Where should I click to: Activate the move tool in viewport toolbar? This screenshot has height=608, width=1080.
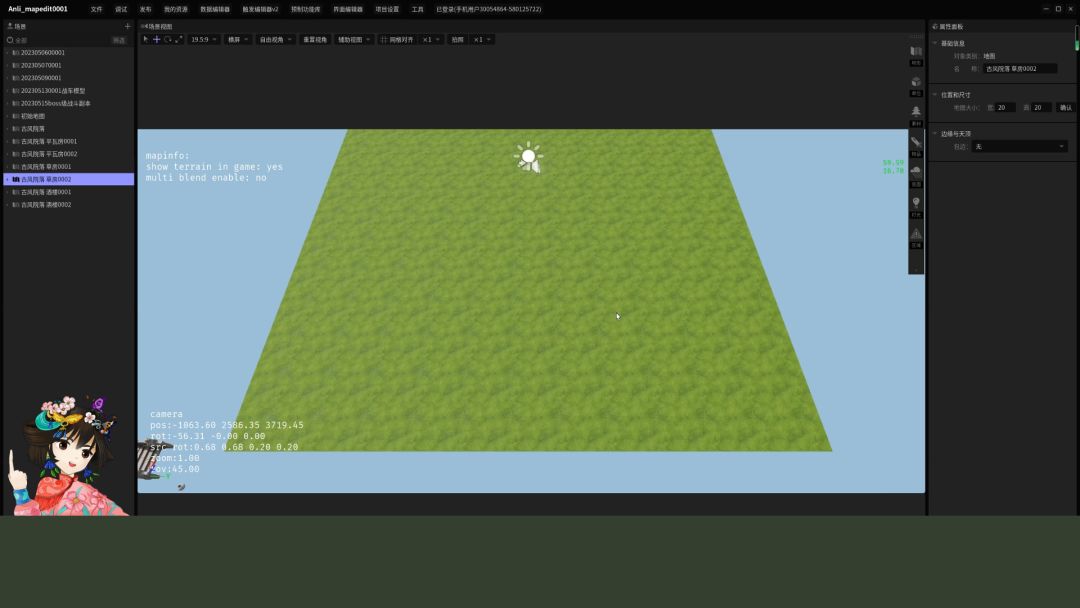pos(156,39)
